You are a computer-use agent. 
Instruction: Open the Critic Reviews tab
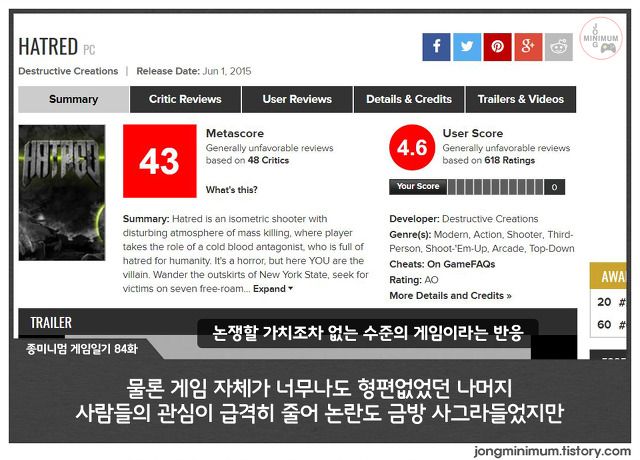(185, 99)
